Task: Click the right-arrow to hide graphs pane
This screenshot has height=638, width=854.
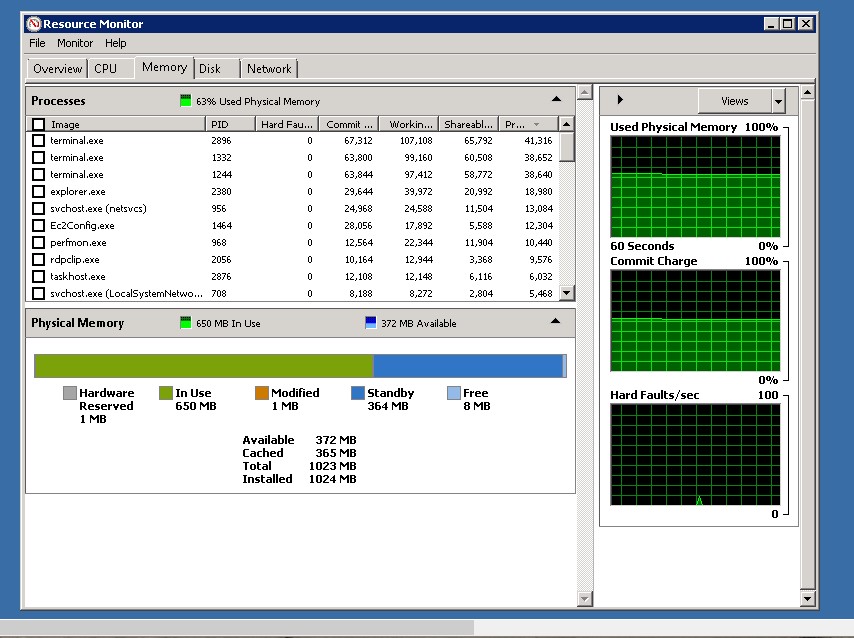Action: tap(620, 100)
